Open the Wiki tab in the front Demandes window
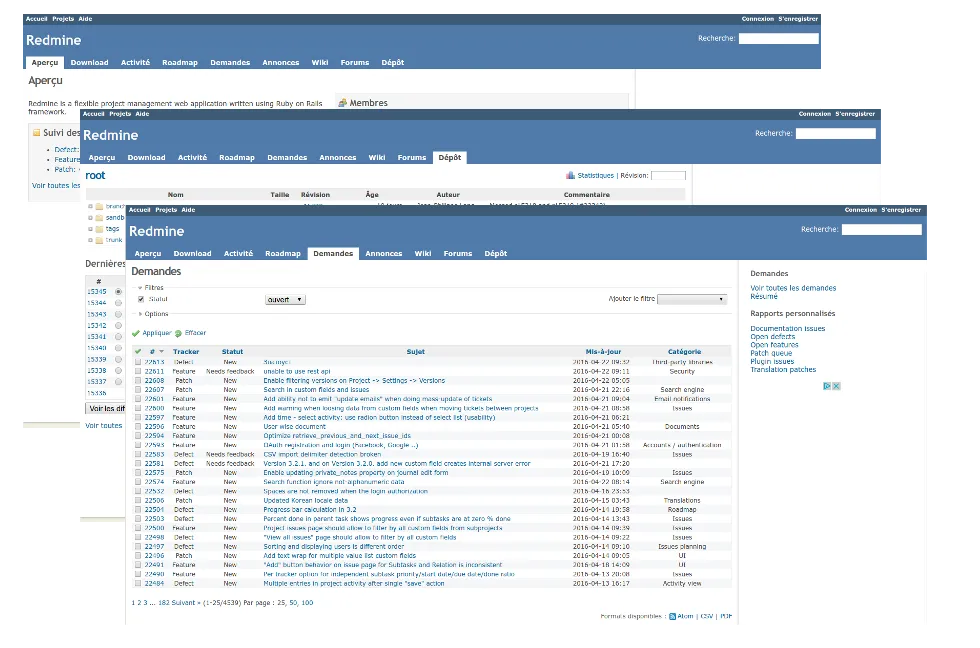980x648 pixels. (422, 254)
